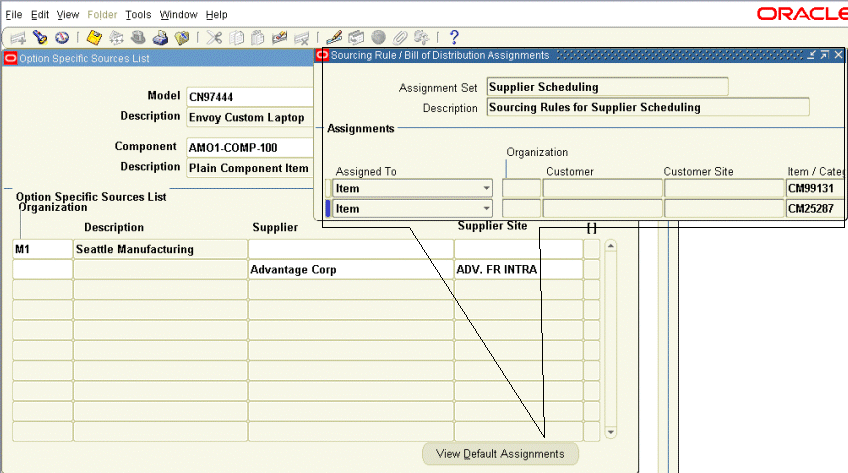Click the Switch Responsibilities top hat icon
The image size is (848, 473).
(138, 37)
